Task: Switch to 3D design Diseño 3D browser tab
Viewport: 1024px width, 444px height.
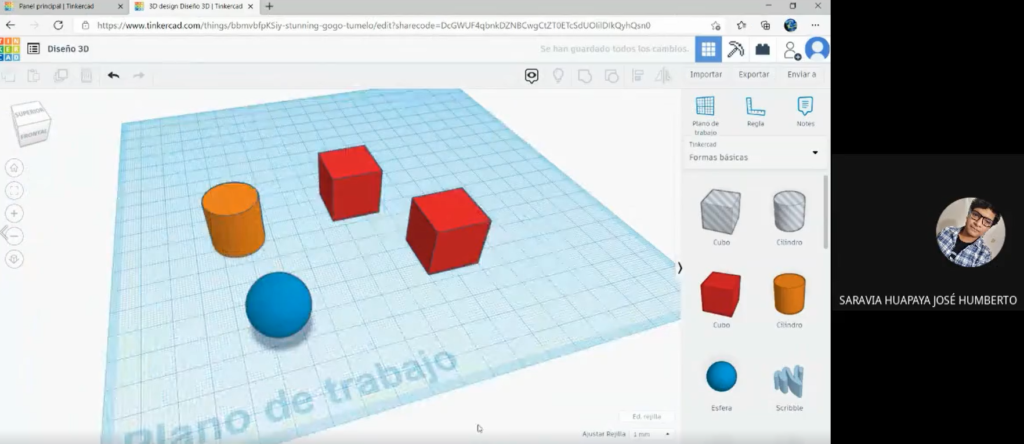Action: point(193,6)
